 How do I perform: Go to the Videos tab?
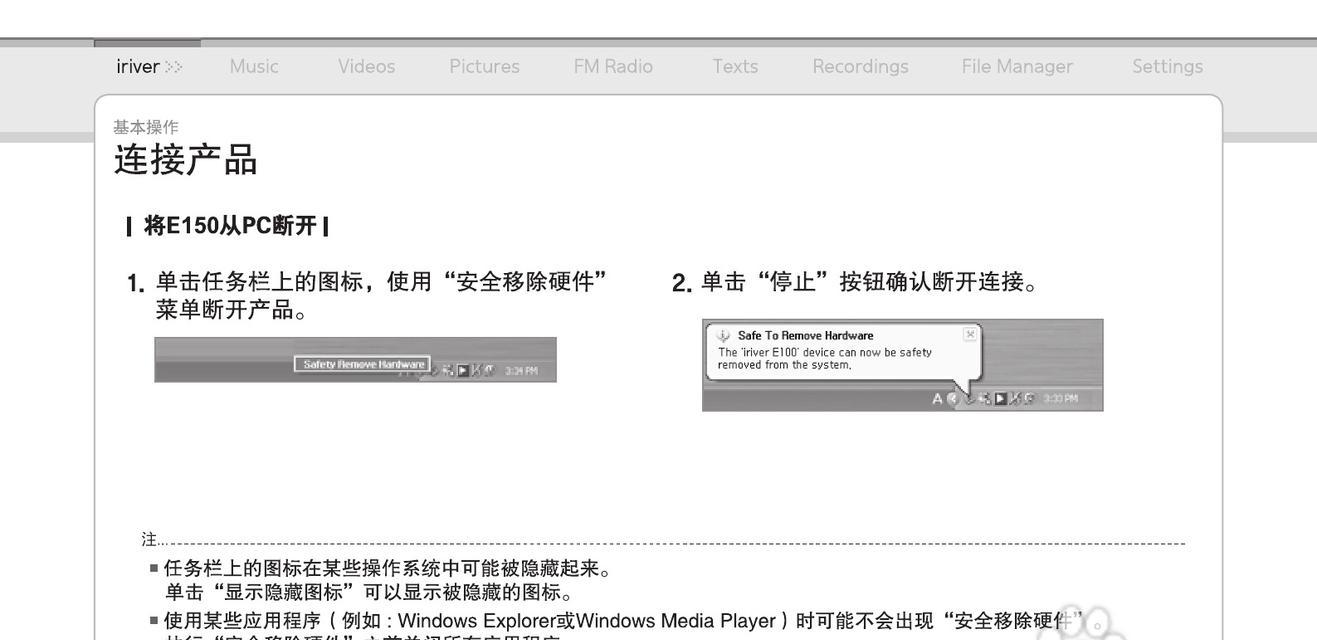pyautogui.click(x=367, y=67)
